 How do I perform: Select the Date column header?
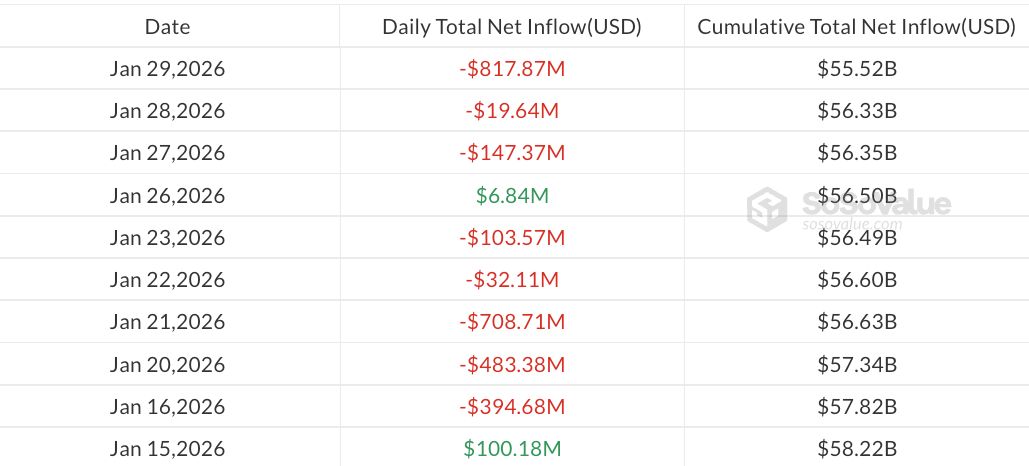pyautogui.click(x=167, y=27)
